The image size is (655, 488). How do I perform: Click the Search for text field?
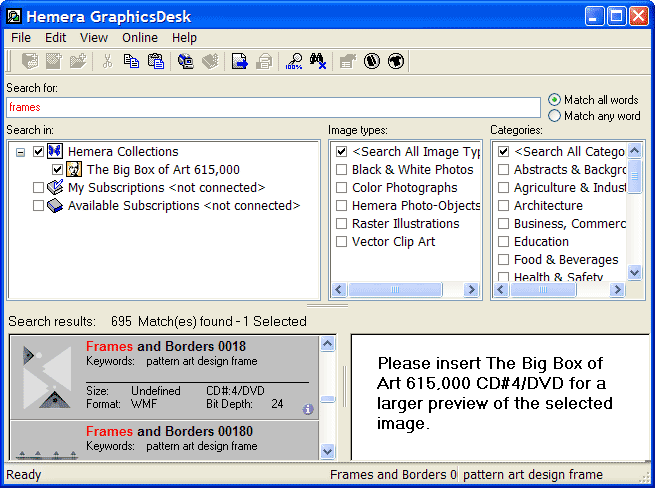tap(273, 107)
